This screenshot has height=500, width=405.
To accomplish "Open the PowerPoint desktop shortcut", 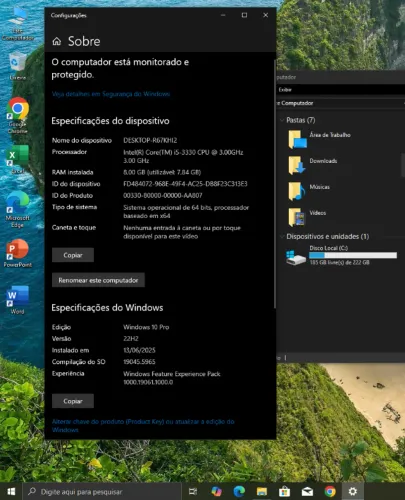I will [18, 253].
